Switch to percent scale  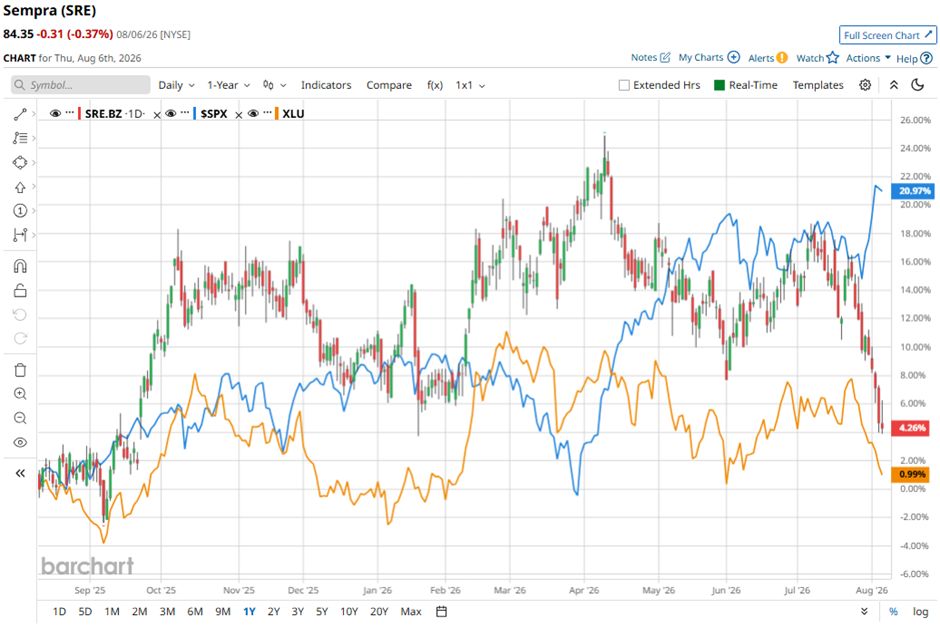pyautogui.click(x=893, y=611)
